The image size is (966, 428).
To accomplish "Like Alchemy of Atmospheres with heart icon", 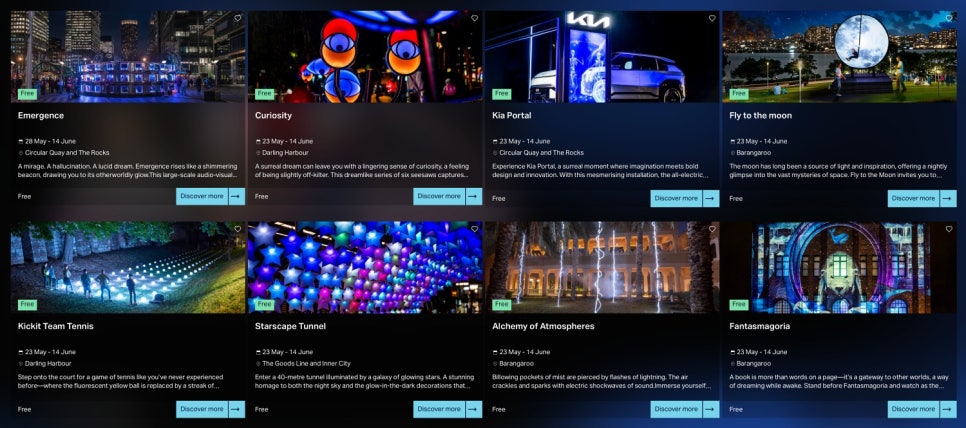I will 712,229.
